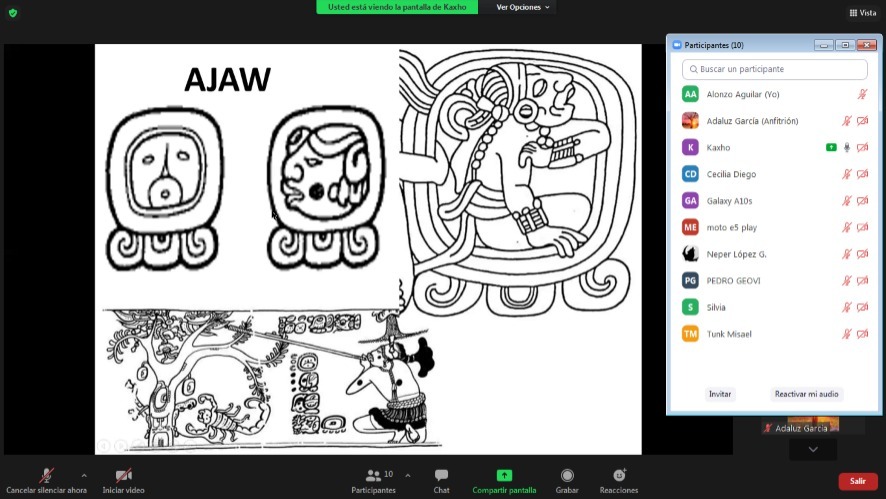886x499 pixels.
Task: Click the AA avatar of Alonzo Aguilar
Action: tap(690, 94)
